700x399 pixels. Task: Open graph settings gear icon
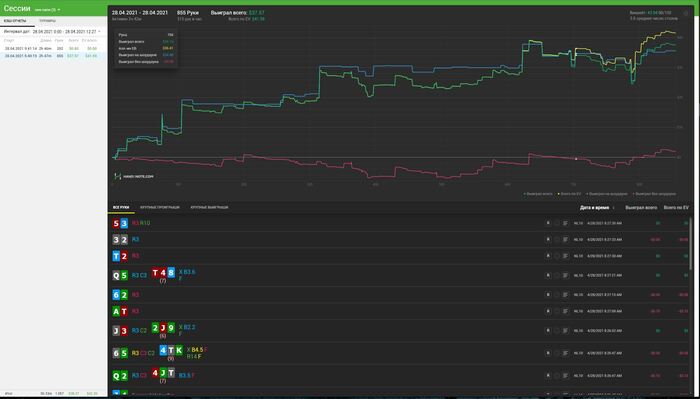click(686, 13)
